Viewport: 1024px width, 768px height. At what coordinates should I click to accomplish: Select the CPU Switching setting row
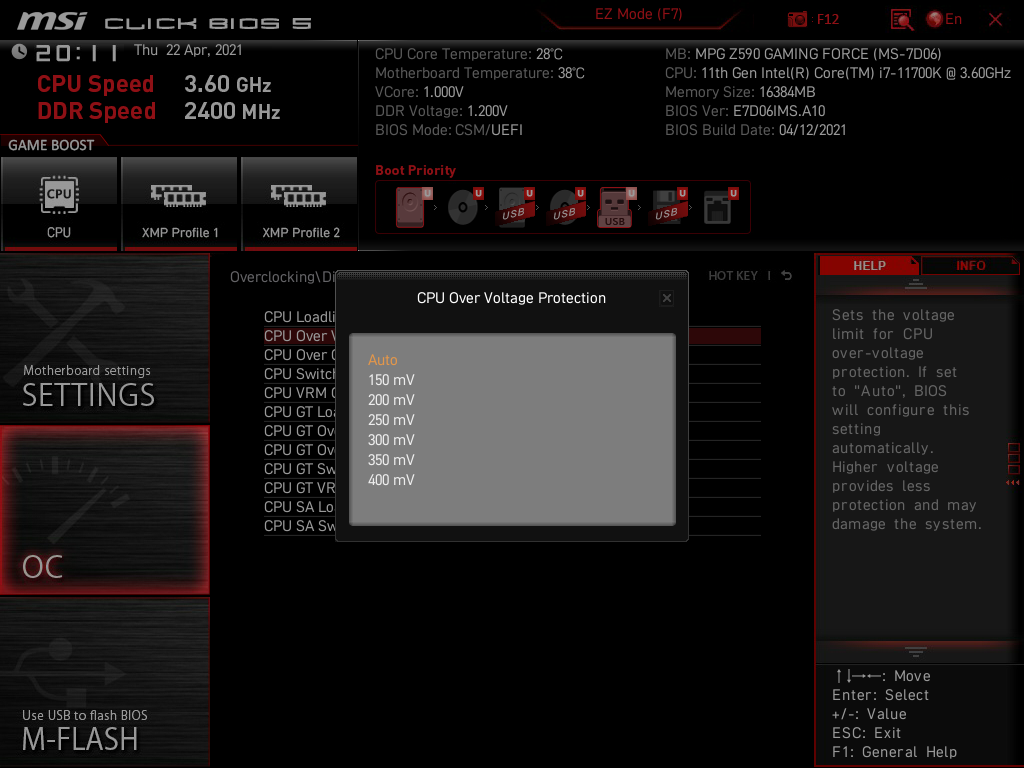(x=512, y=374)
